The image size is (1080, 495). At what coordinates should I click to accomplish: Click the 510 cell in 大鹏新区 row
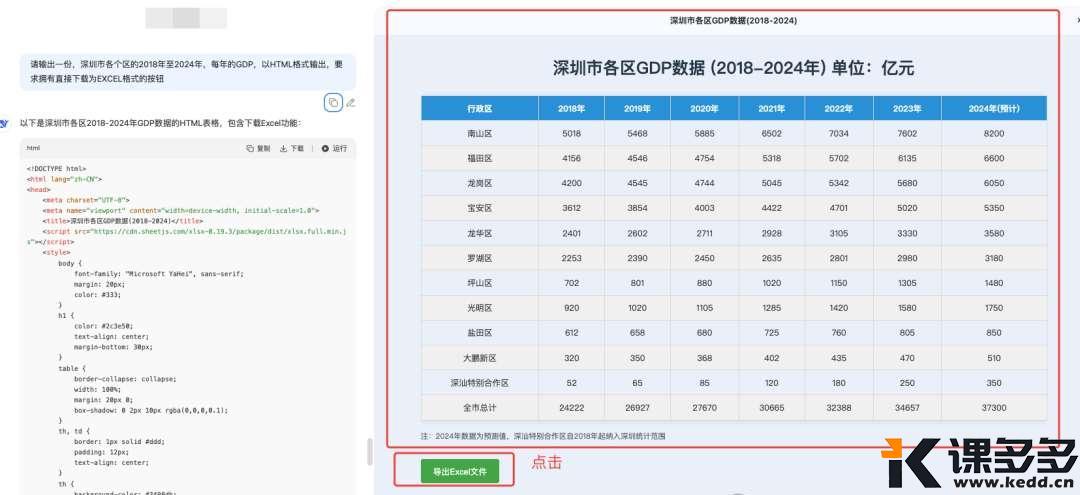click(994, 358)
